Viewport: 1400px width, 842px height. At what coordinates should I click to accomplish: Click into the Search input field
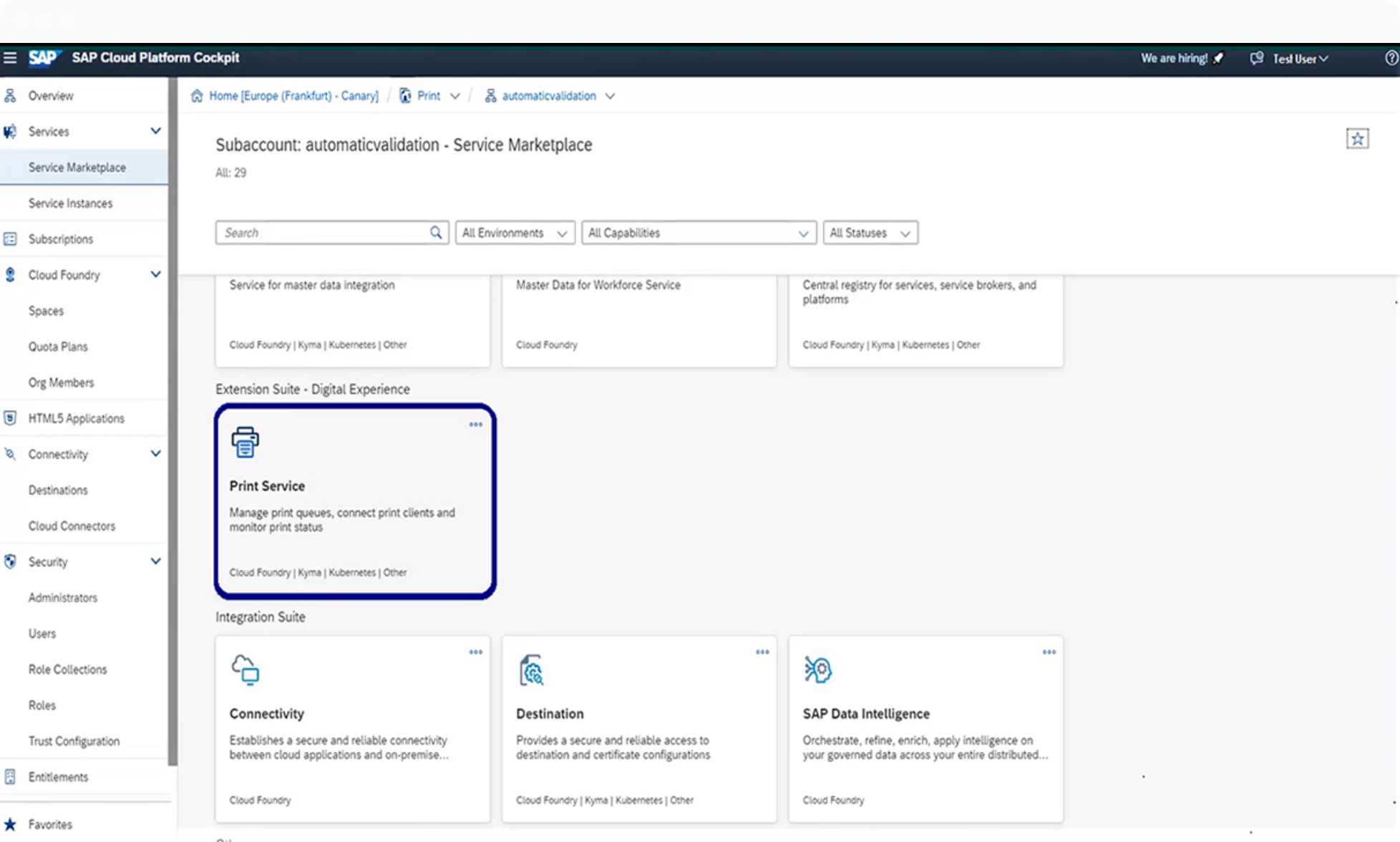(322, 233)
